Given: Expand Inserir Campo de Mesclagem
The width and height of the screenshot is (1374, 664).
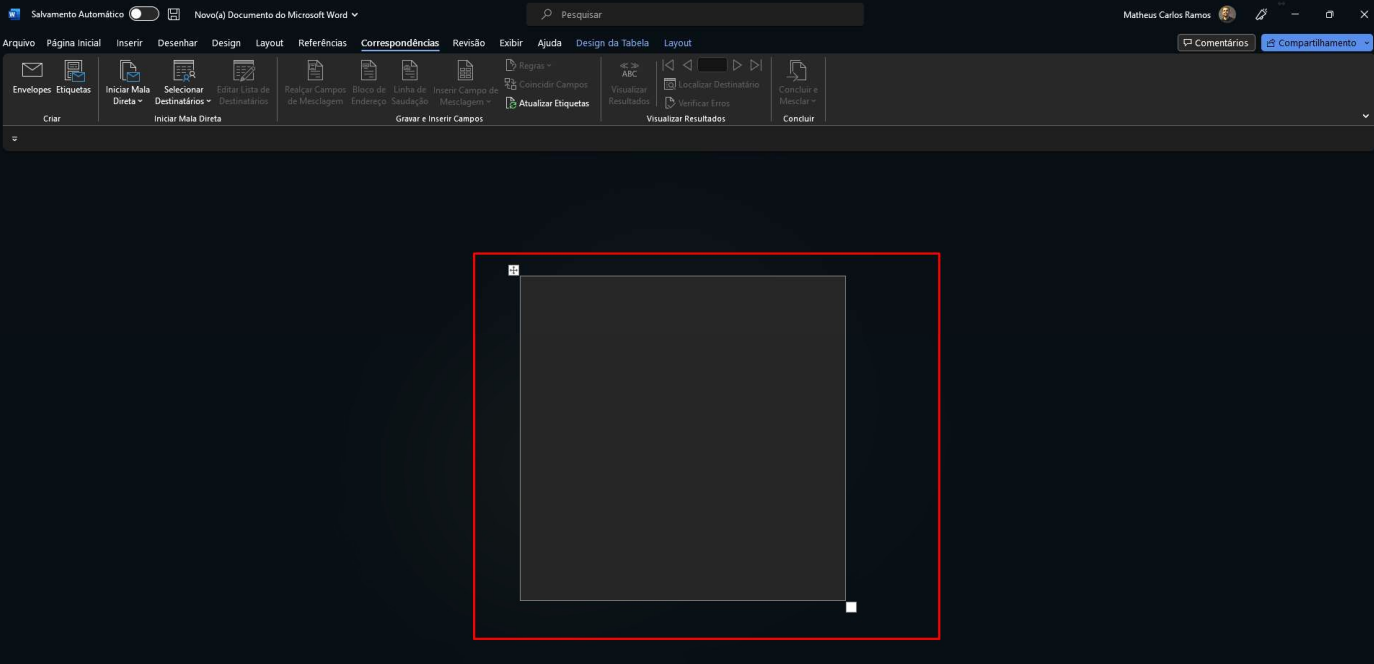Looking at the screenshot, I should (465, 83).
